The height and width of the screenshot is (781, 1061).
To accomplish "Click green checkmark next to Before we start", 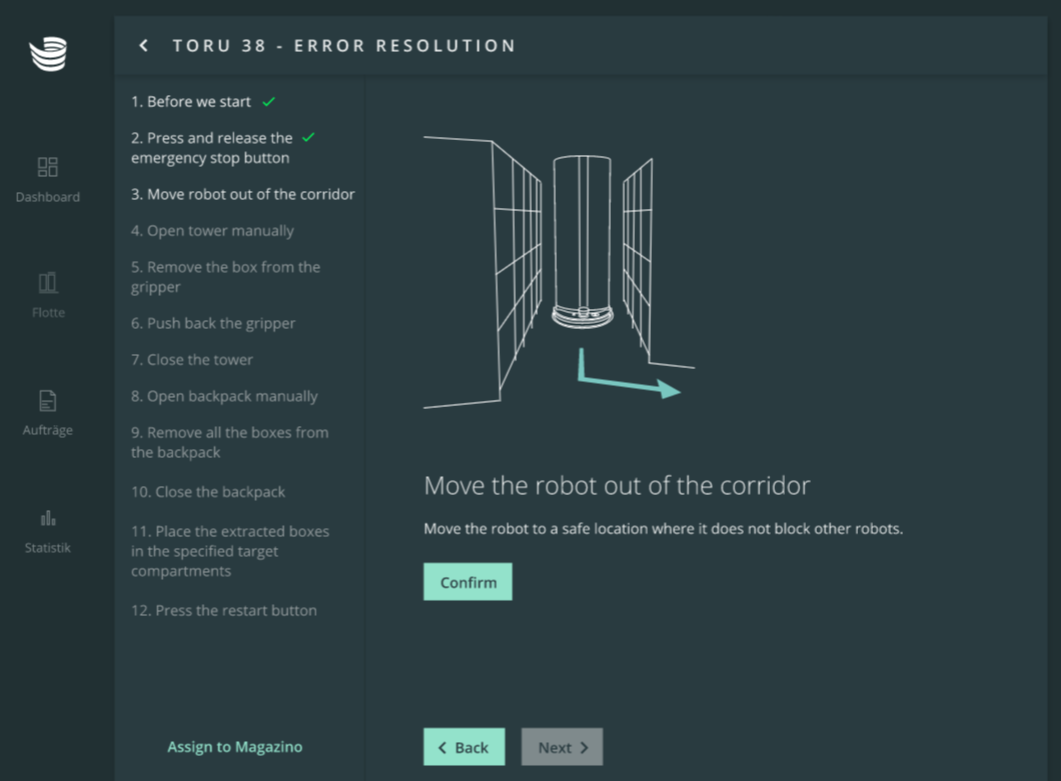I will [269, 102].
